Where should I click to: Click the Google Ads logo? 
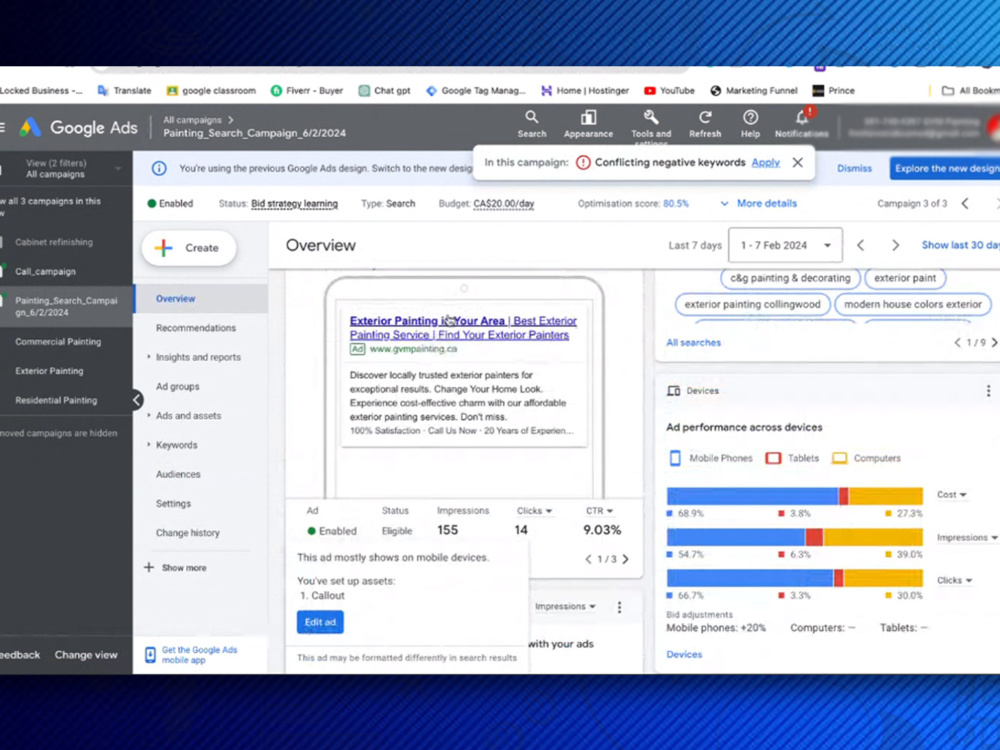coord(79,128)
